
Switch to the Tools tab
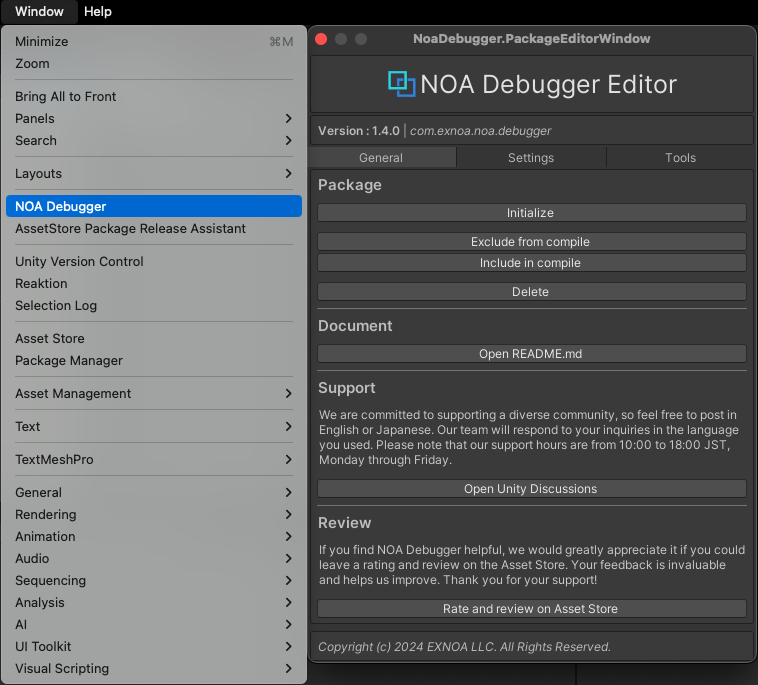[680, 158]
